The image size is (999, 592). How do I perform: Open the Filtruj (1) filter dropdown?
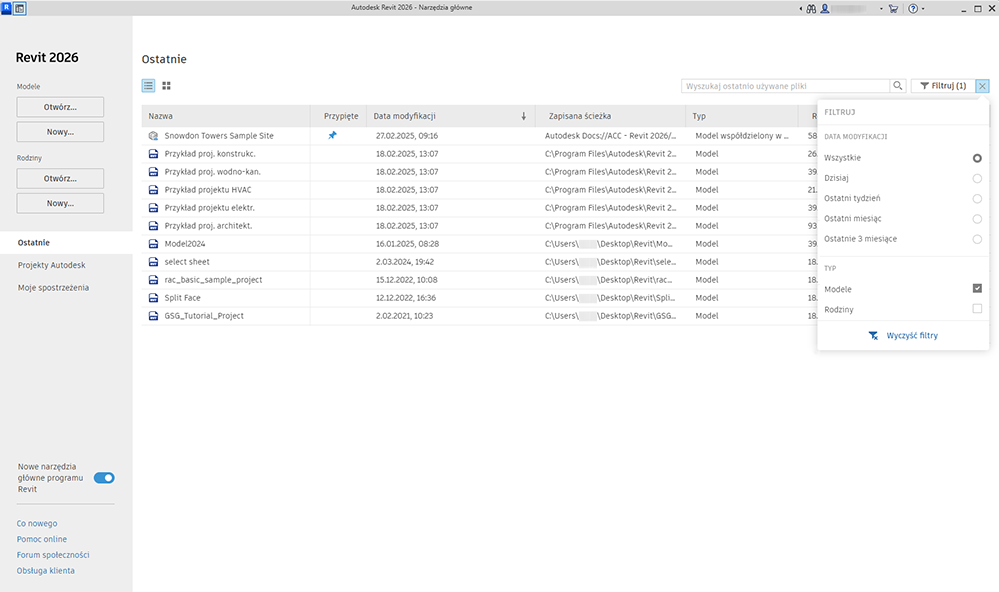click(x=943, y=85)
